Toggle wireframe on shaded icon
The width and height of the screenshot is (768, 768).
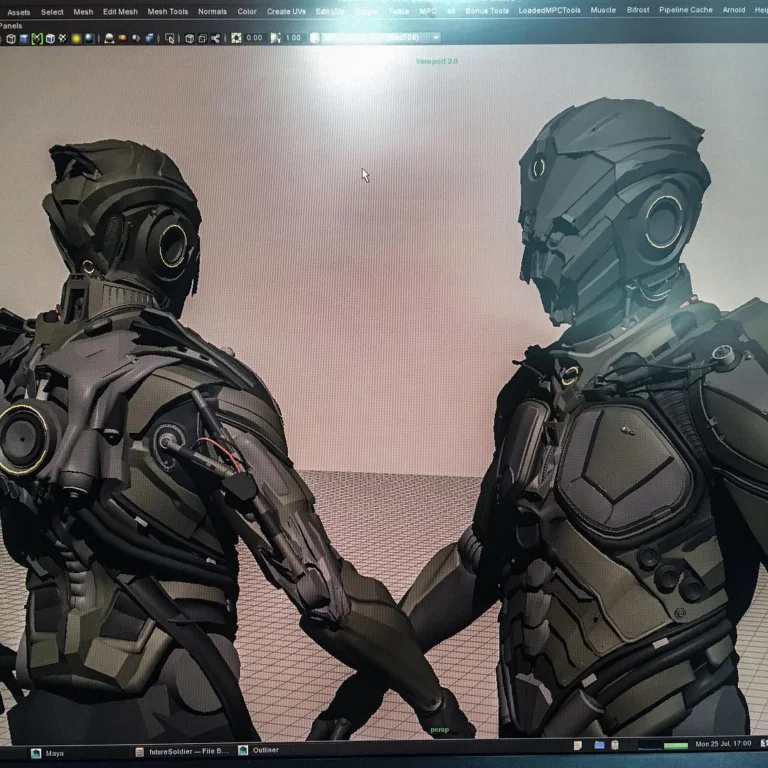coord(37,38)
